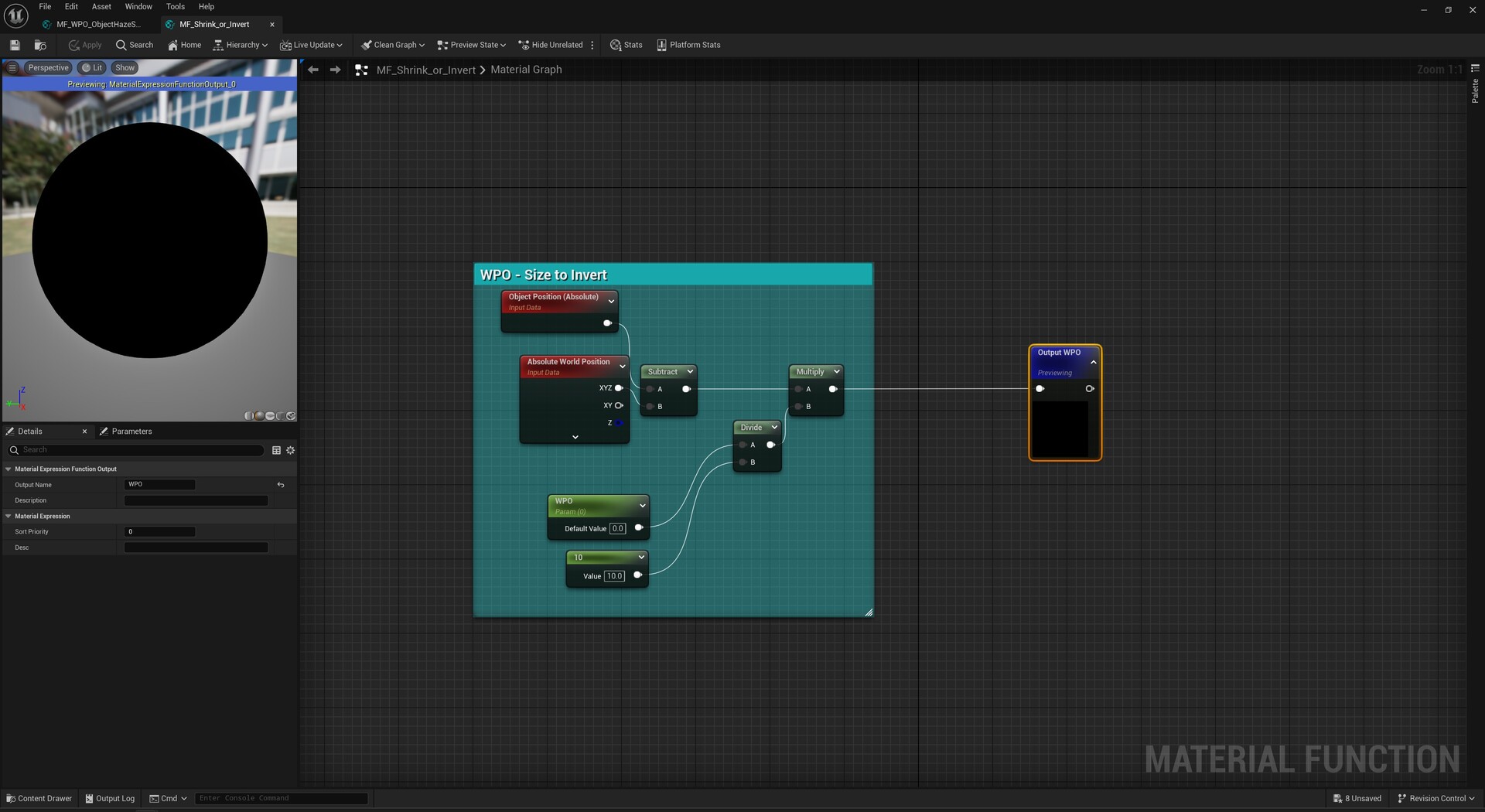1485x812 pixels.
Task: Open the Stats panel toggle
Action: coord(626,45)
